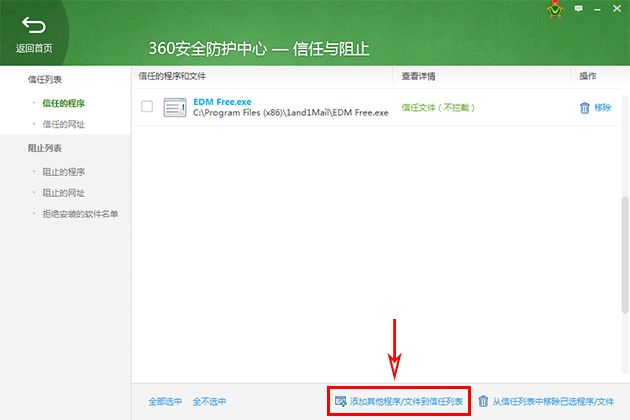Click 全部选中 to select all
This screenshot has height=420, width=630.
point(165,401)
